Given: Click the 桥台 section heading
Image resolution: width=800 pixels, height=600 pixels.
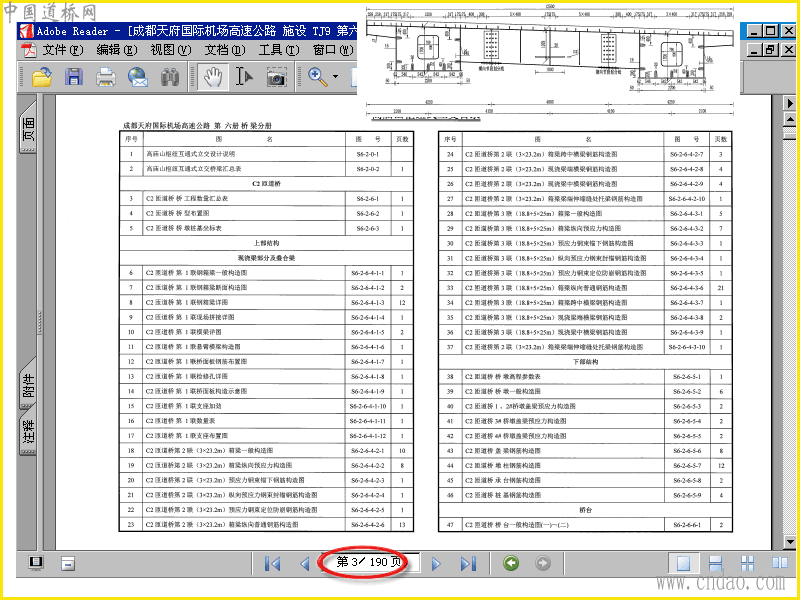Looking at the screenshot, I should click(x=585, y=510).
